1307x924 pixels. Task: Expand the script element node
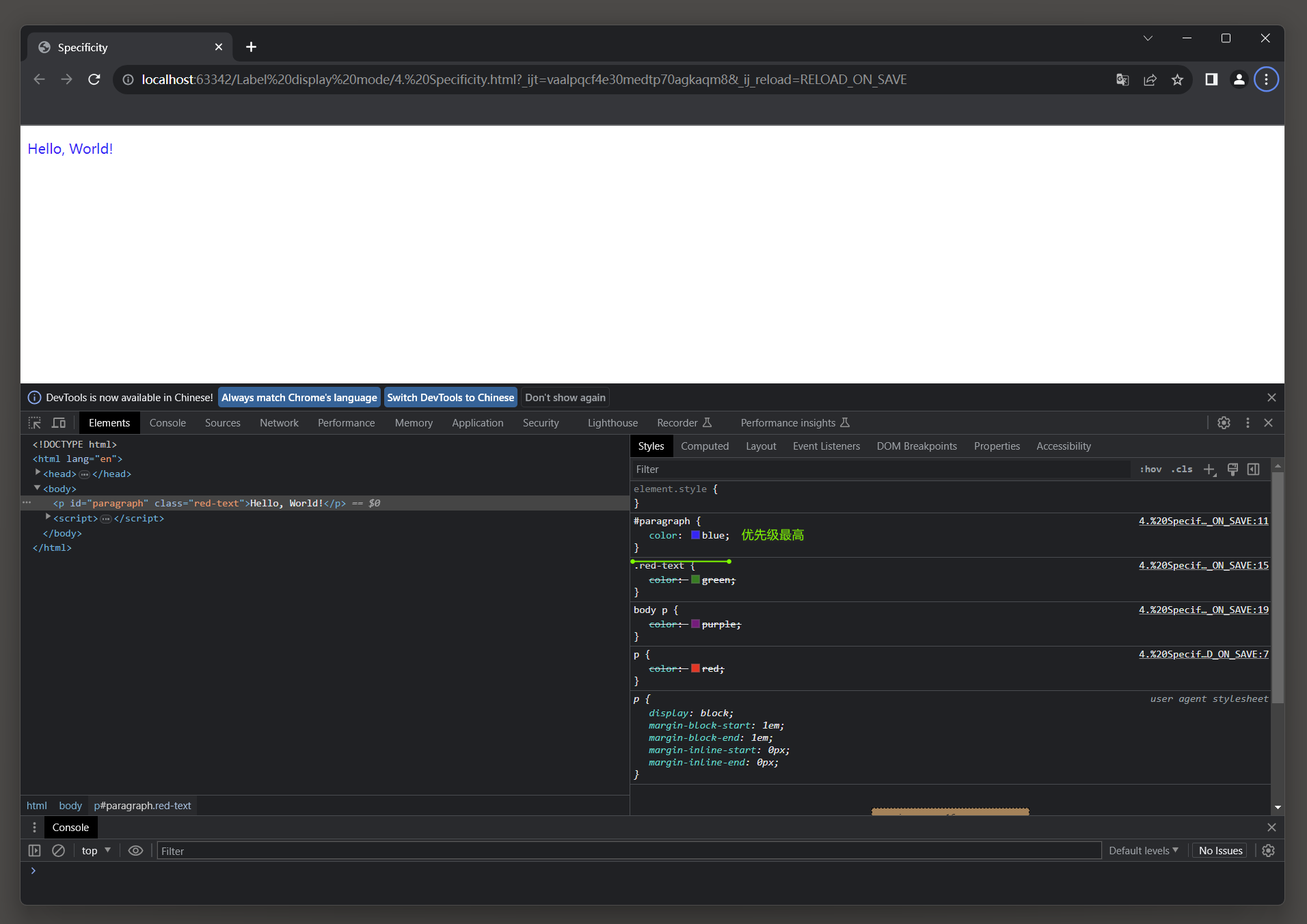coord(48,517)
